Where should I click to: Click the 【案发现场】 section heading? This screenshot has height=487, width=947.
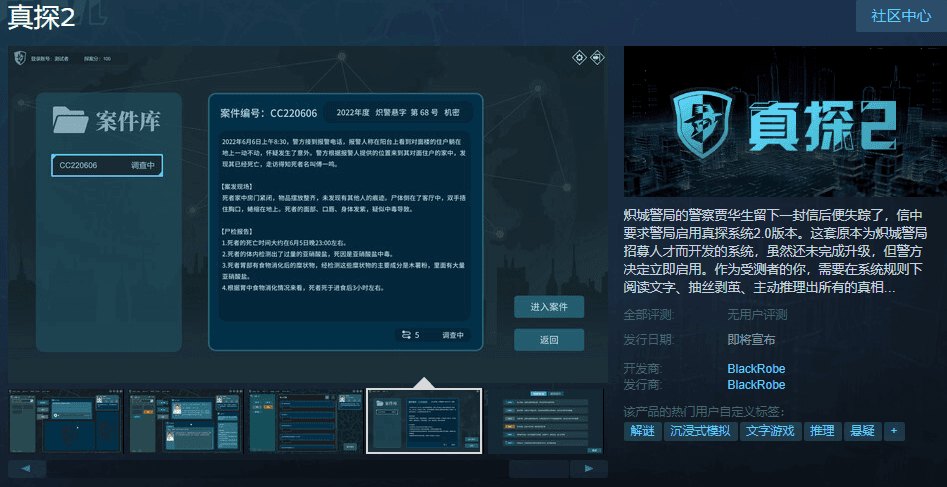coord(237,186)
